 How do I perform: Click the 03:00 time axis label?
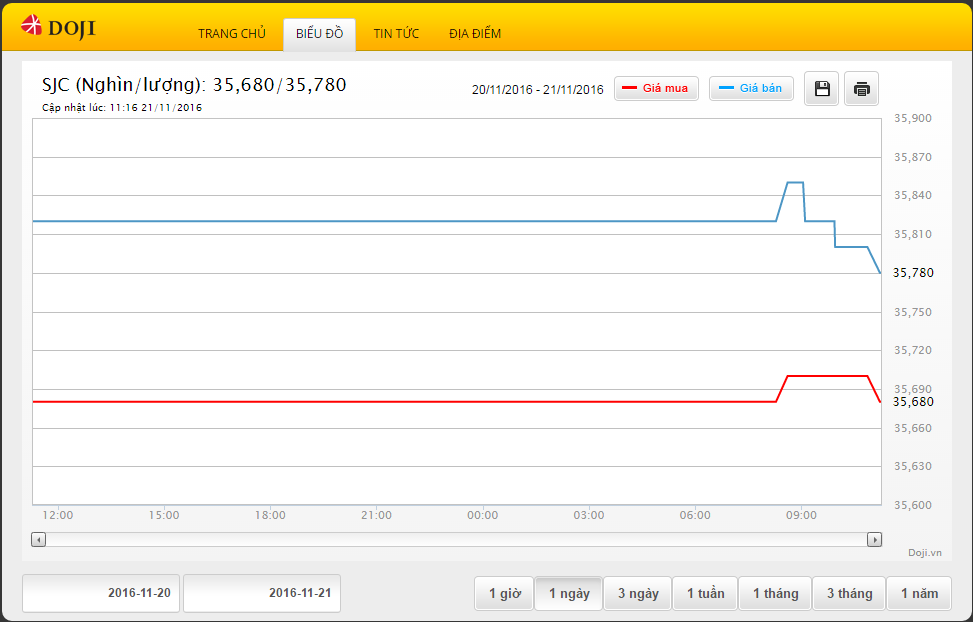coord(588,515)
